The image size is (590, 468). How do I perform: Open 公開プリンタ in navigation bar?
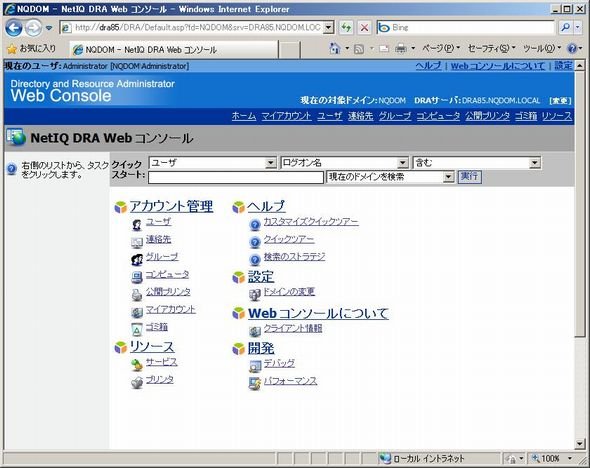pos(487,116)
